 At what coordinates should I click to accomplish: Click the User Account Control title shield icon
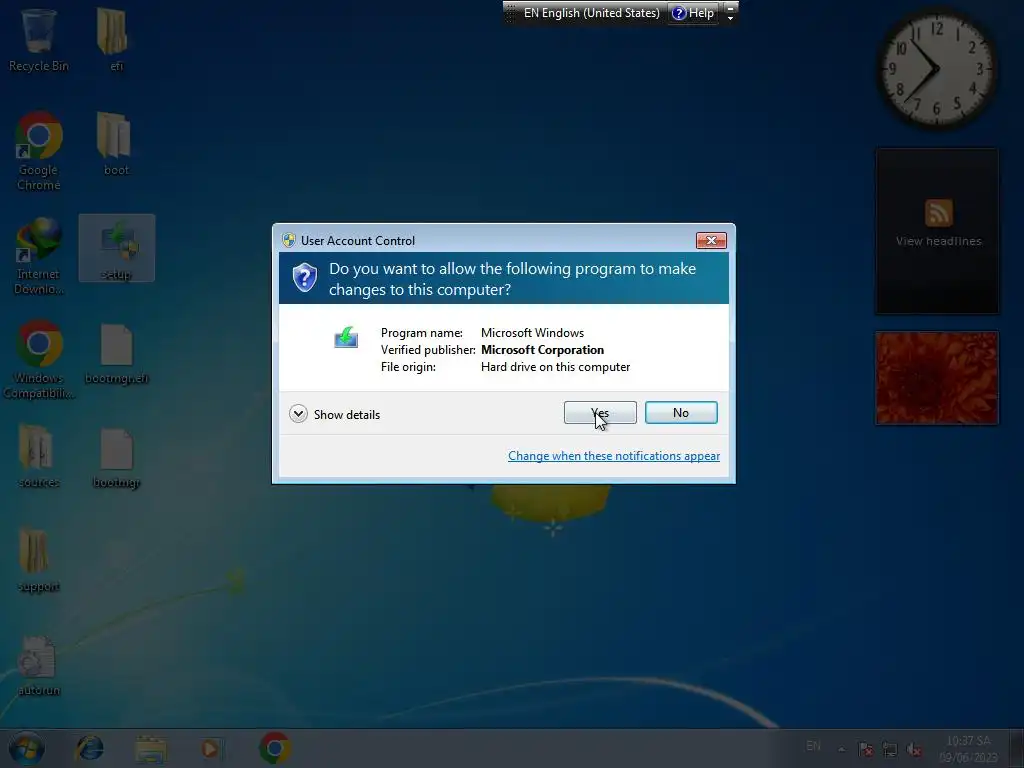pyautogui.click(x=289, y=240)
